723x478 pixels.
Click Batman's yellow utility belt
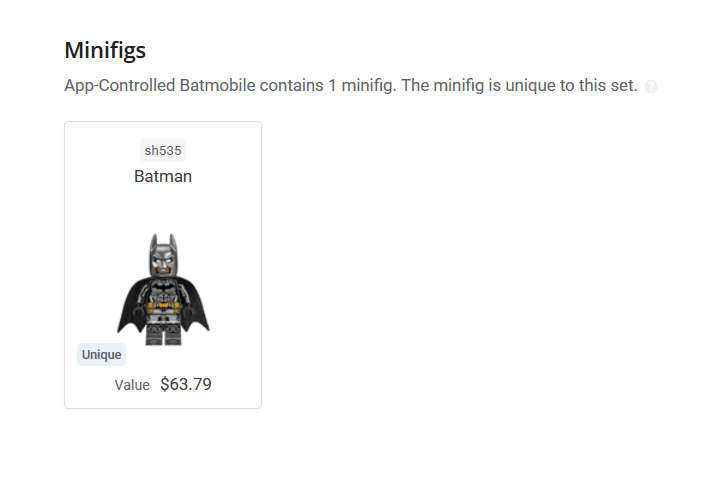163,306
